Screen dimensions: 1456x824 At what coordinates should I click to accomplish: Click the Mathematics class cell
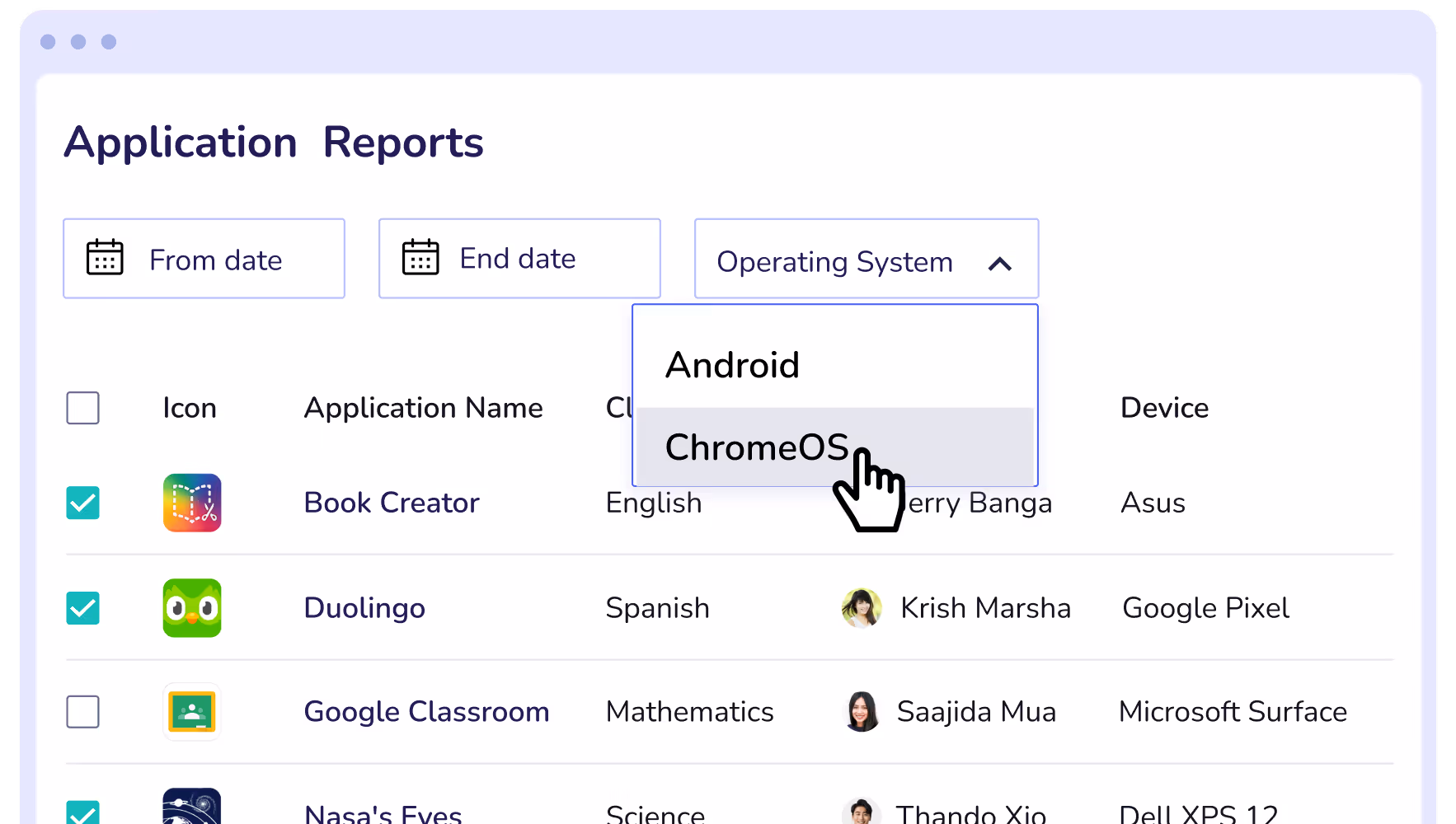click(689, 712)
